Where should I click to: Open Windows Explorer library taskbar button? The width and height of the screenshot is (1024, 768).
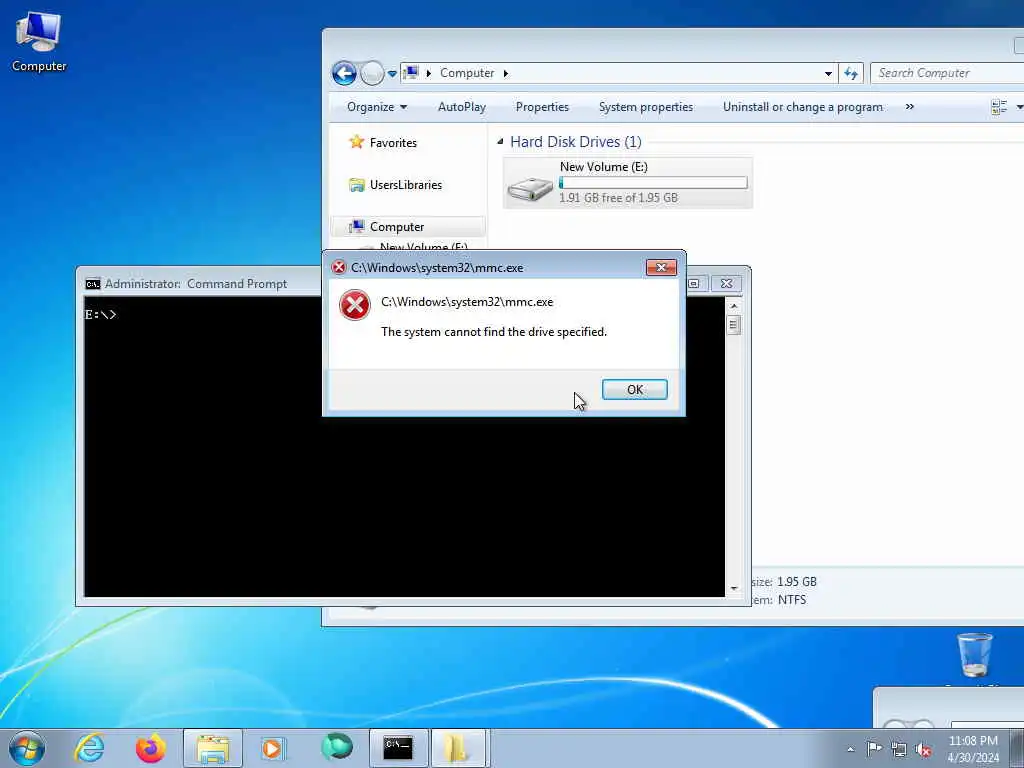212,748
